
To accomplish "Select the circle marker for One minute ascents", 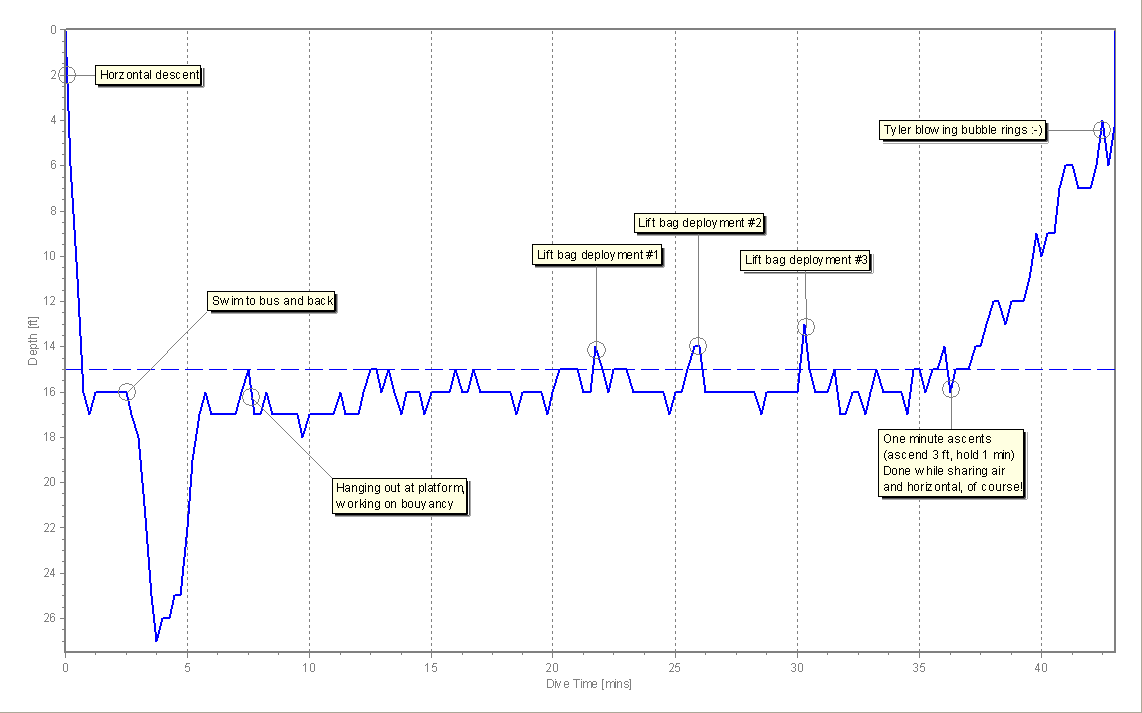I will coord(950,389).
